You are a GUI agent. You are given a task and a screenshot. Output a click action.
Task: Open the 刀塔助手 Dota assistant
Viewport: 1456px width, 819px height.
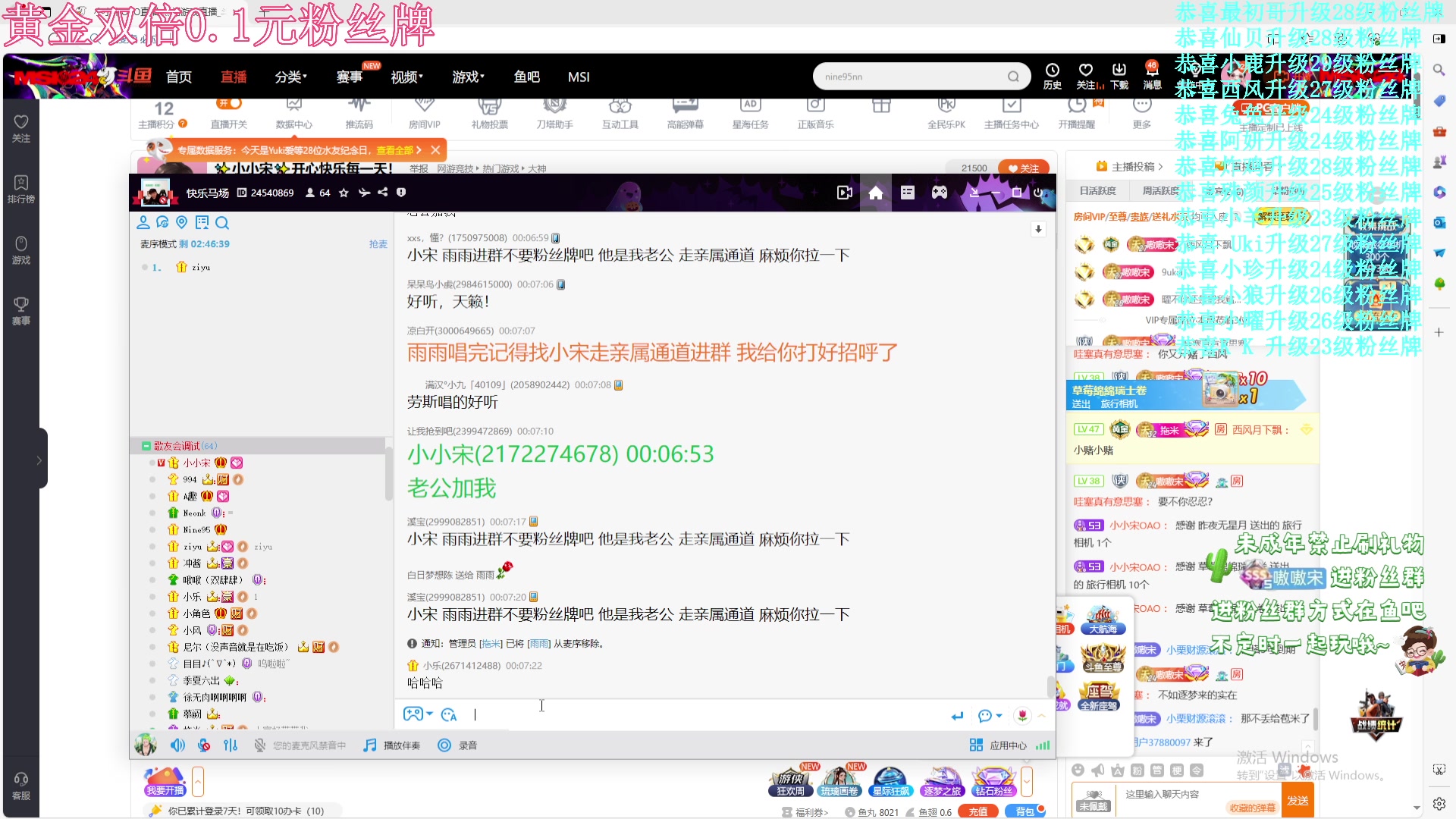click(x=554, y=114)
